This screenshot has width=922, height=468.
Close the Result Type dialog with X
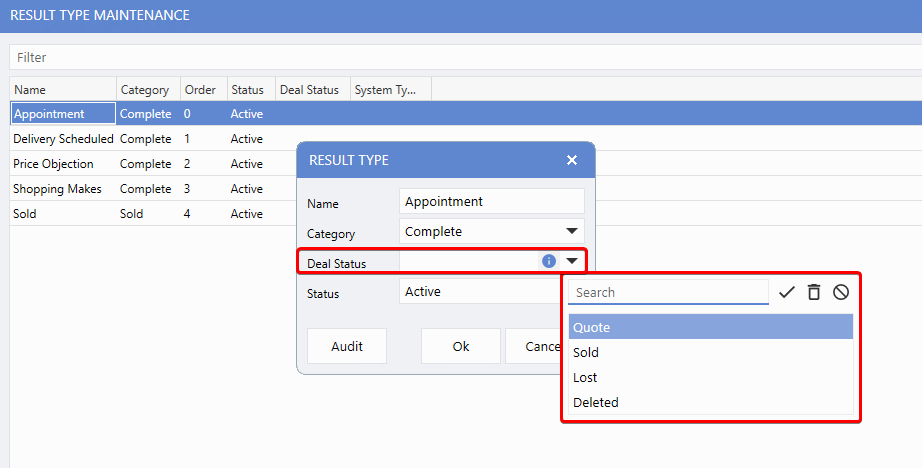click(572, 160)
